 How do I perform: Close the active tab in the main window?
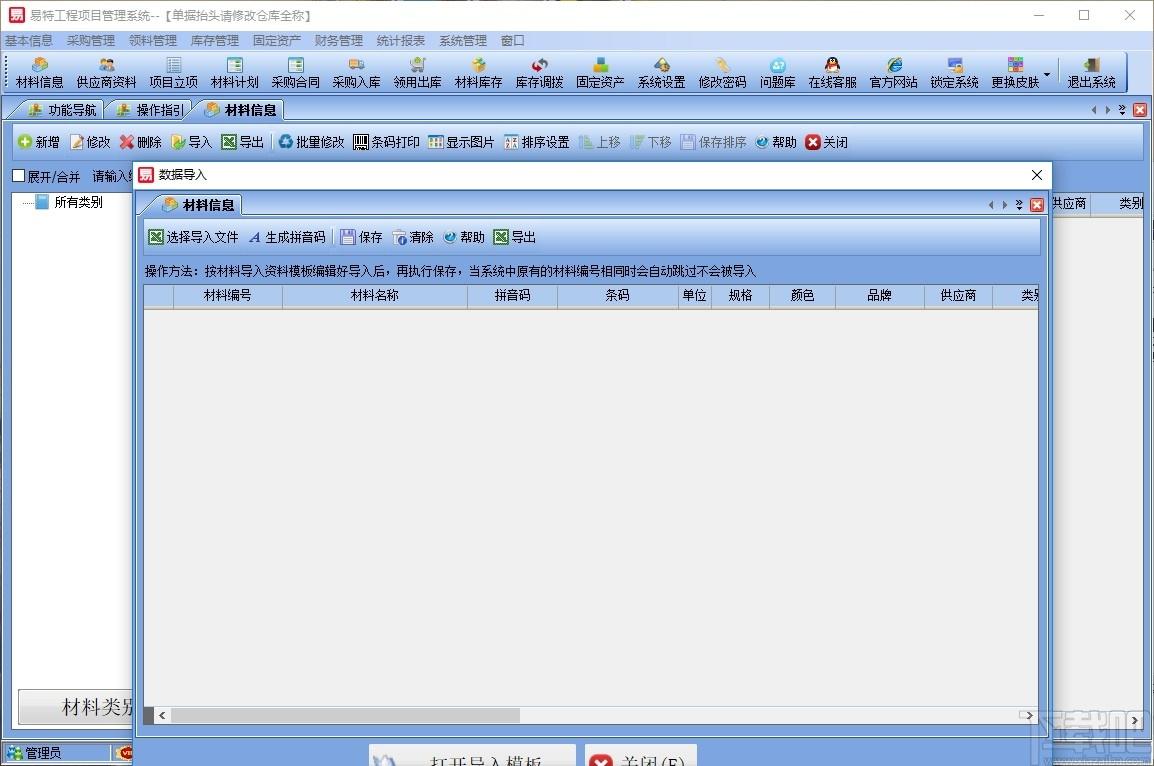(1140, 110)
